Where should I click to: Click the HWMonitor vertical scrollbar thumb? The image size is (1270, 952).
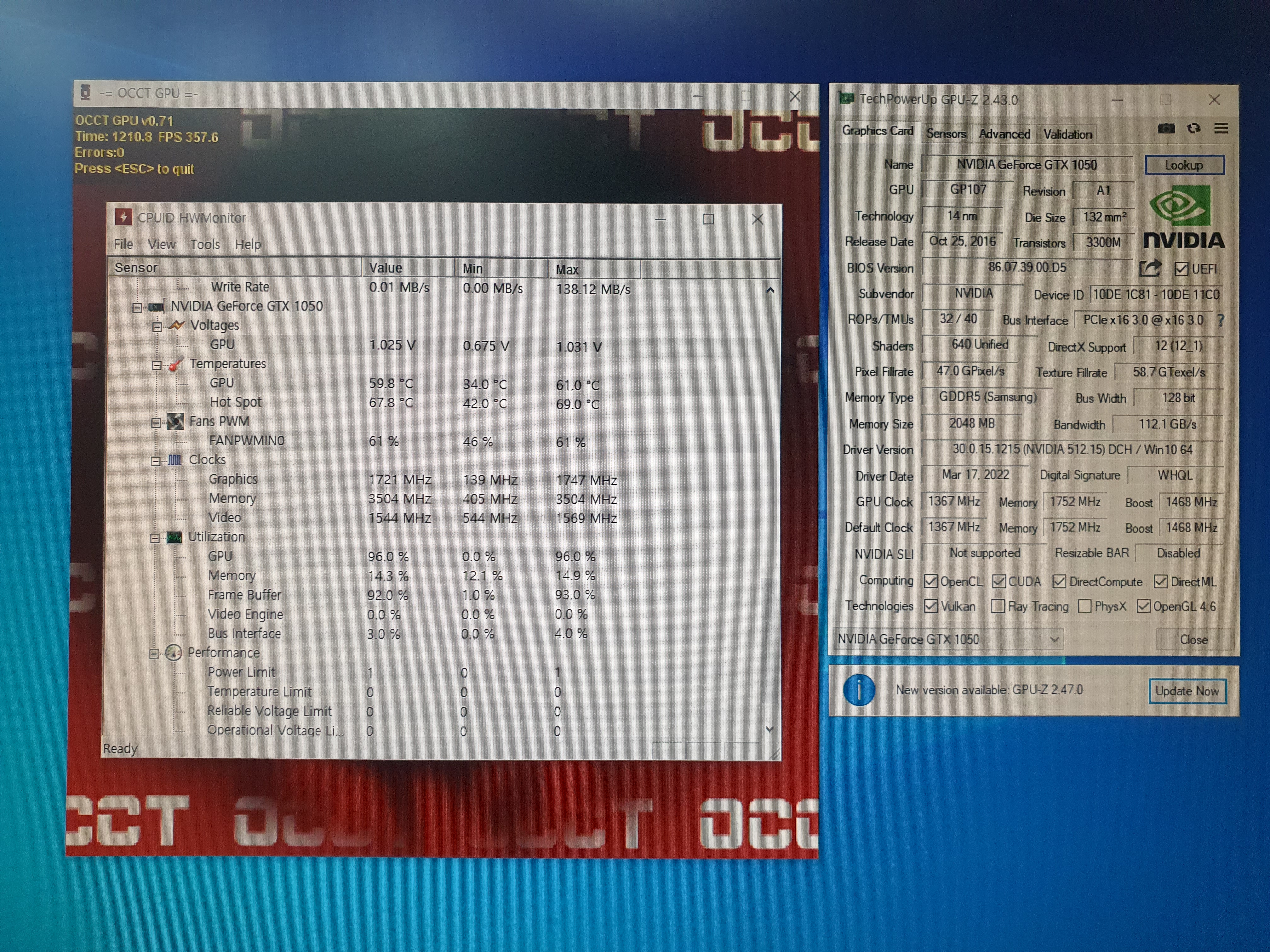[x=769, y=640]
